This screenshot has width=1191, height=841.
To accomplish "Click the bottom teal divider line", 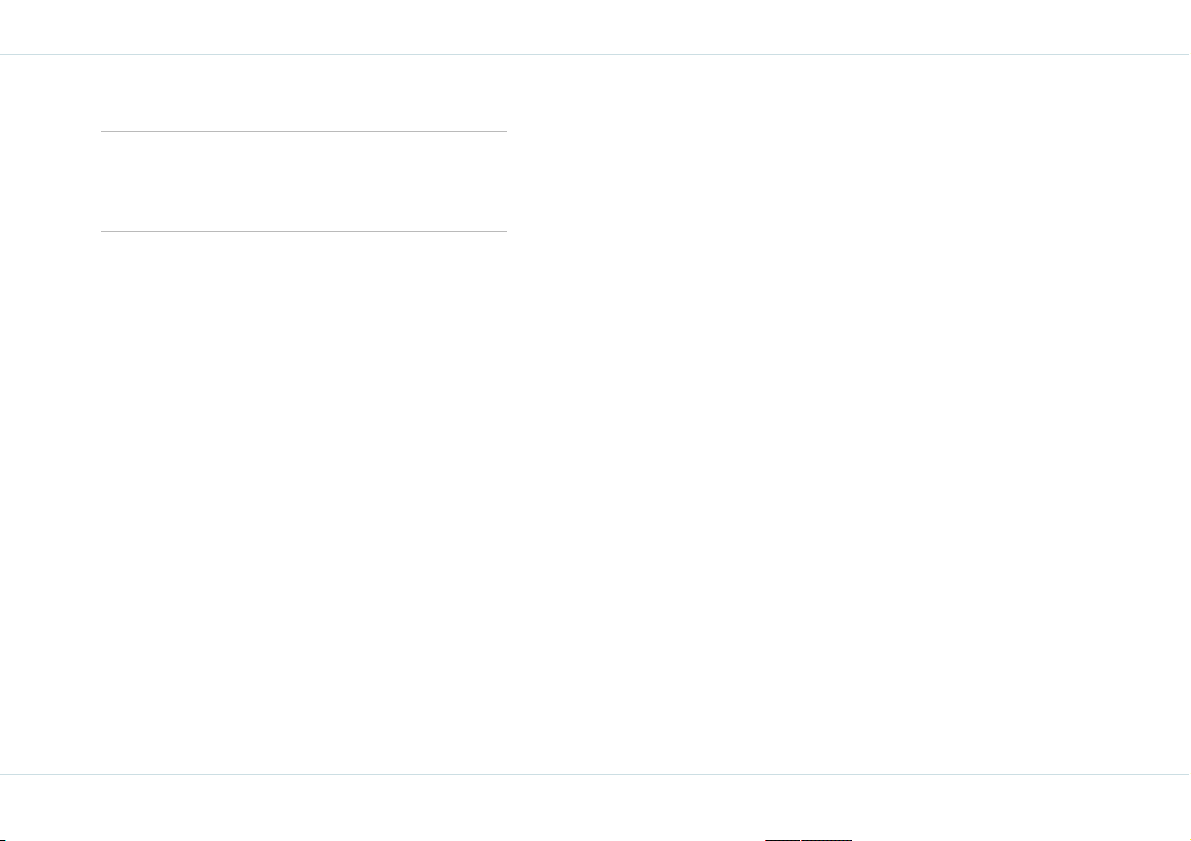I will [x=596, y=774].
